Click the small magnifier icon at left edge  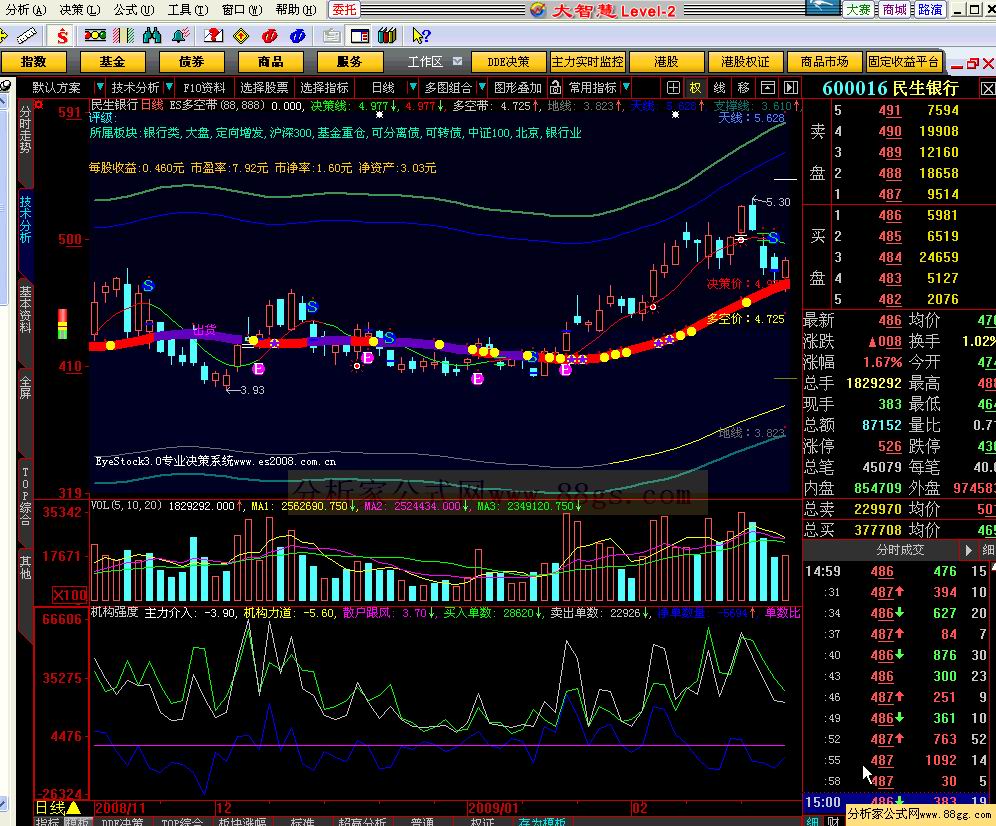tap(5, 85)
